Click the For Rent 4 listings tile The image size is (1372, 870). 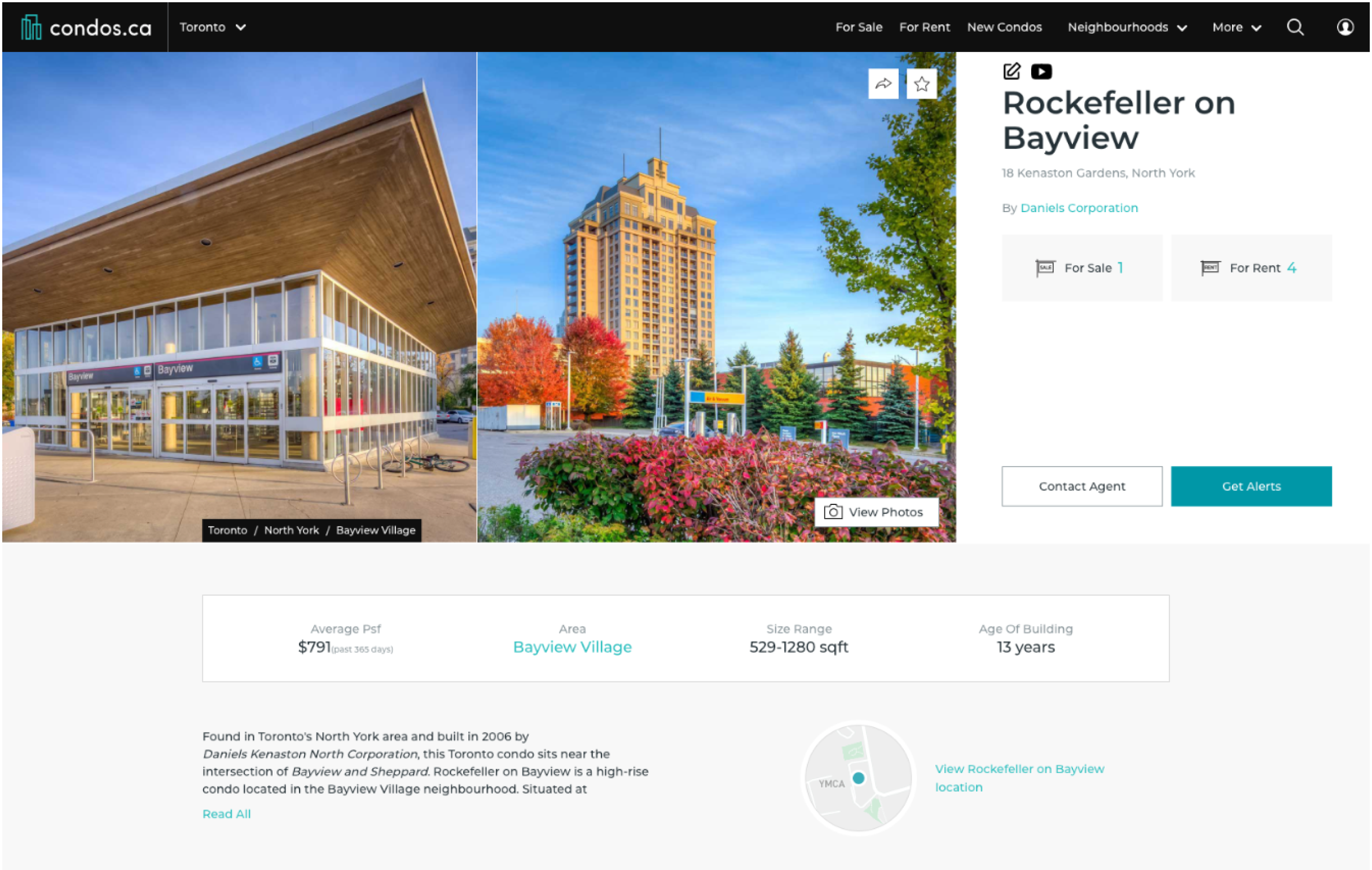tap(1251, 268)
